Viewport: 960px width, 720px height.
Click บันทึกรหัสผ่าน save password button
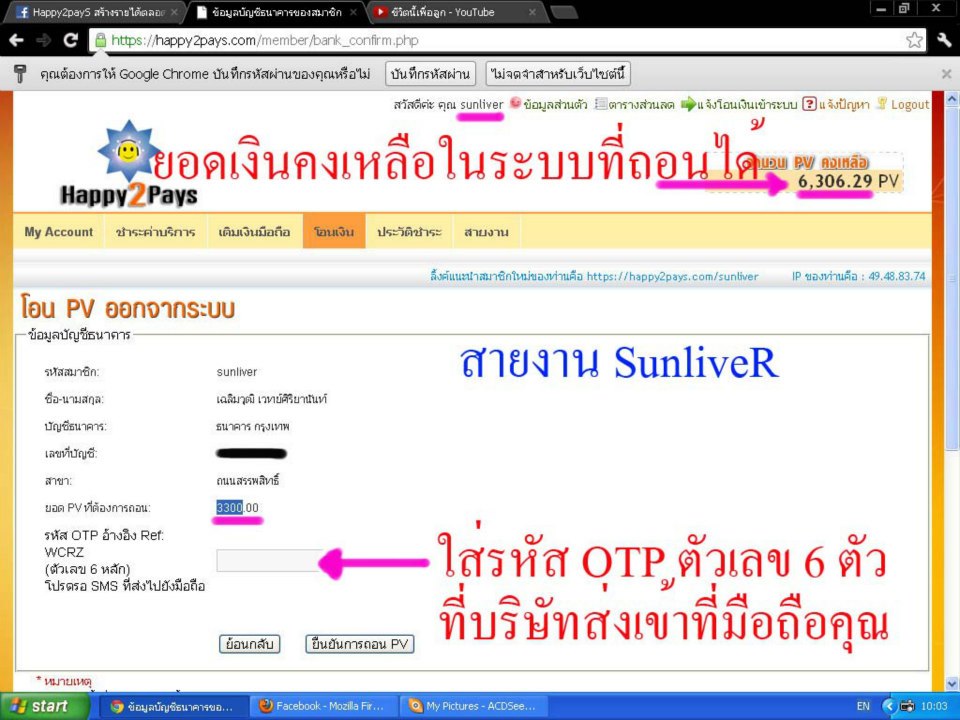pos(430,74)
